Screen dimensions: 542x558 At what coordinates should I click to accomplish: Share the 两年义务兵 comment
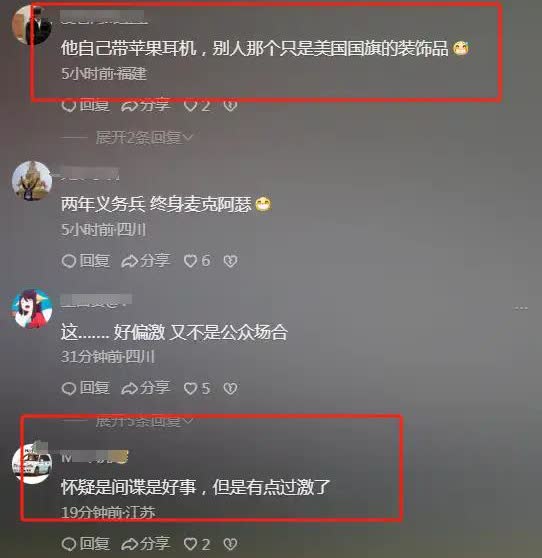pyautogui.click(x=146, y=261)
